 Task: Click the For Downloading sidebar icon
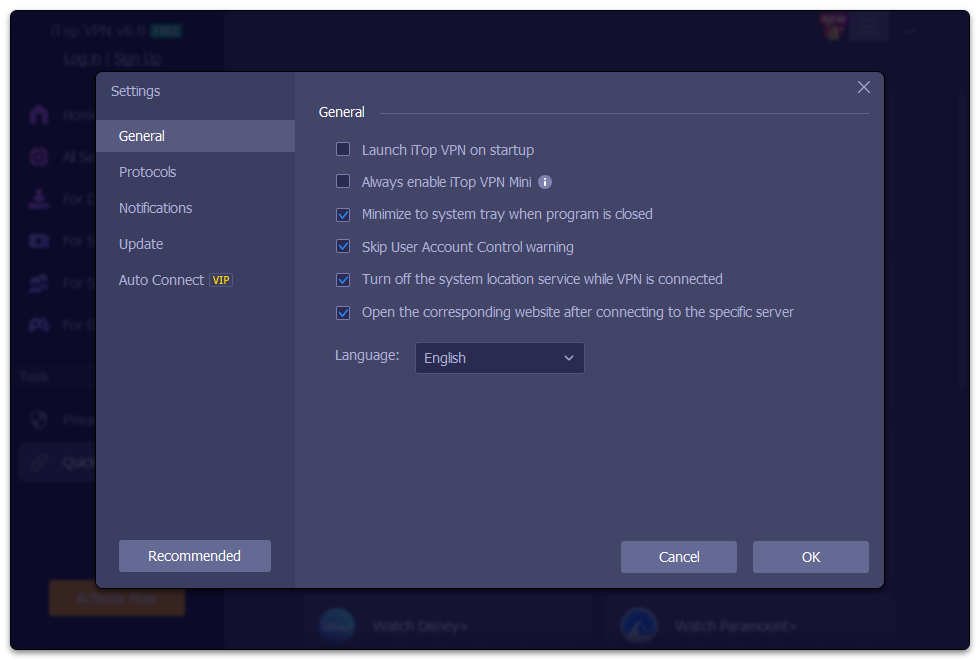click(38, 198)
